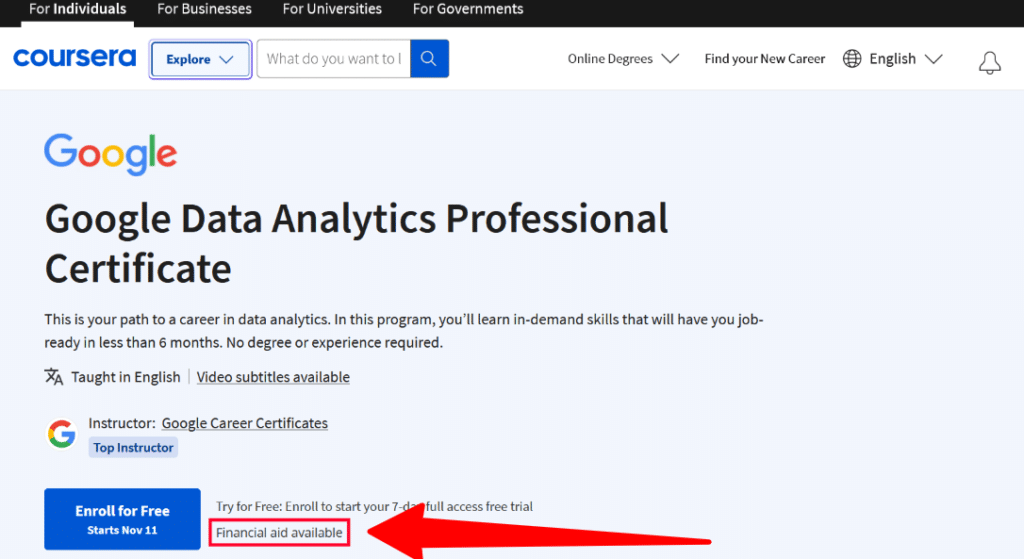The width and height of the screenshot is (1024, 559).
Task: Click Enroll for Free button
Action: (x=122, y=519)
